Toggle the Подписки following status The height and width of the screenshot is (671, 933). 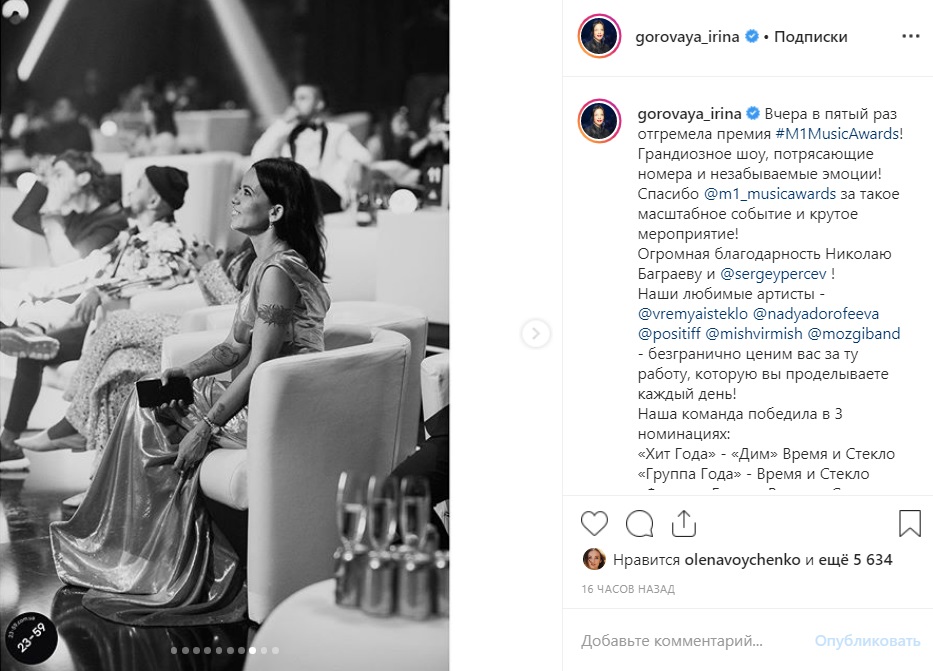[810, 36]
